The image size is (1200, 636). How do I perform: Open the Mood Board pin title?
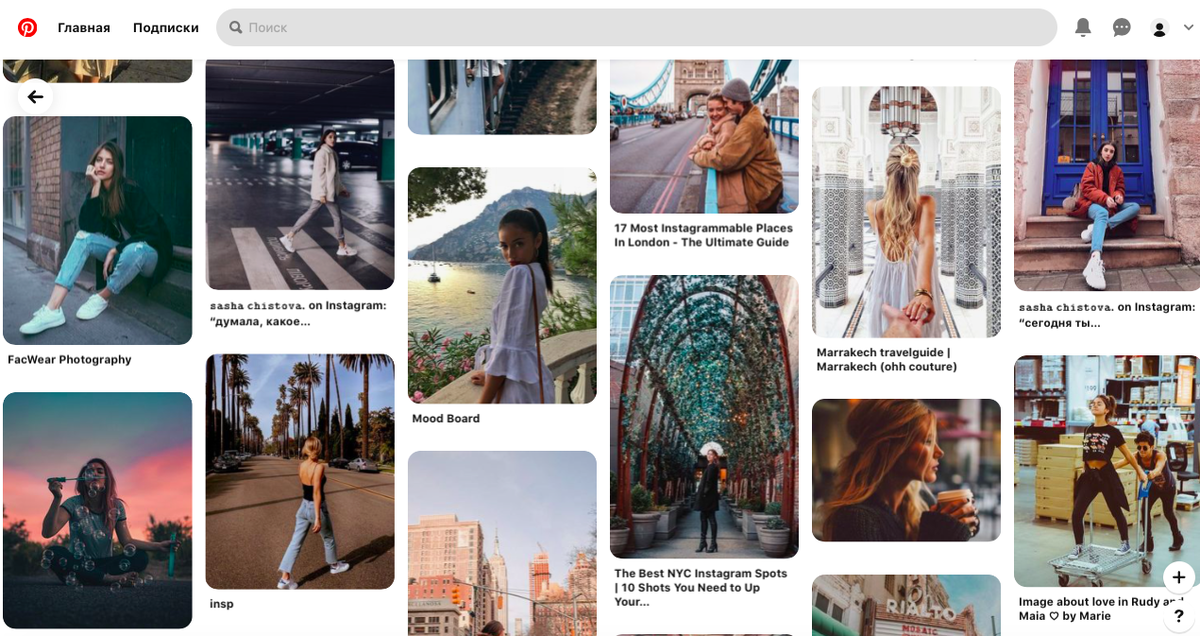446,419
